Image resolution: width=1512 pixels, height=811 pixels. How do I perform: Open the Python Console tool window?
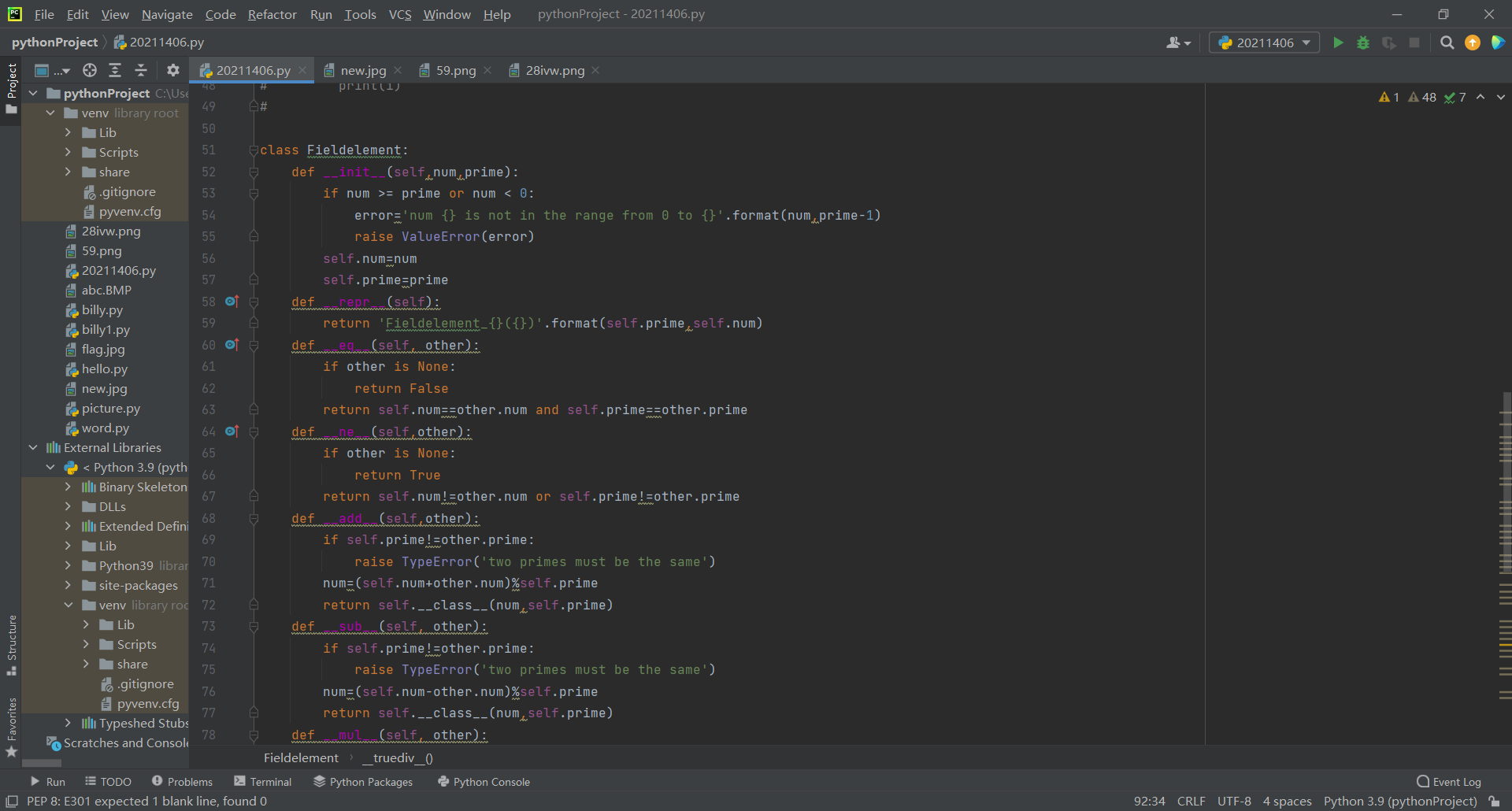pyautogui.click(x=484, y=782)
